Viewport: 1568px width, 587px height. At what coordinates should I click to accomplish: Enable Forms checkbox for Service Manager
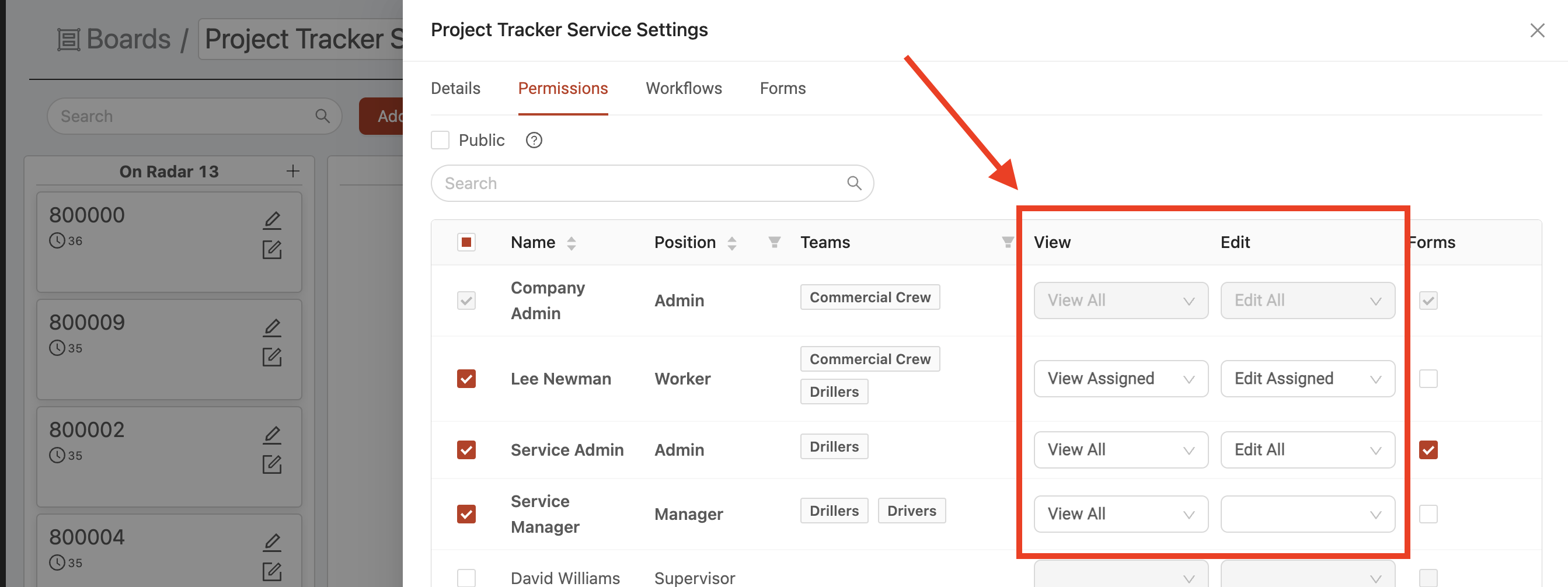1428,514
